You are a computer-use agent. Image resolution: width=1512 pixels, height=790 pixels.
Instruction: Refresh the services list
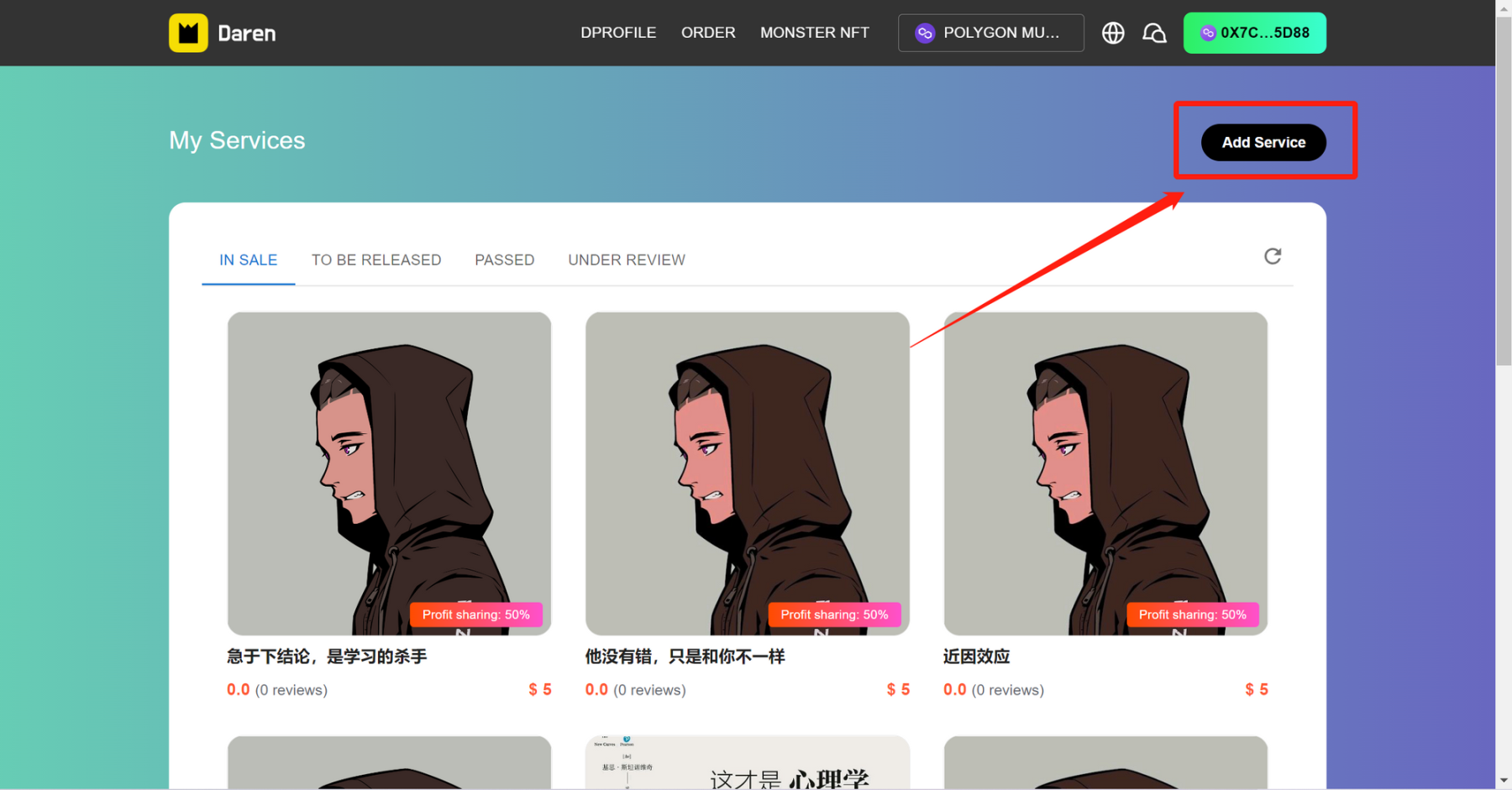[x=1272, y=256]
